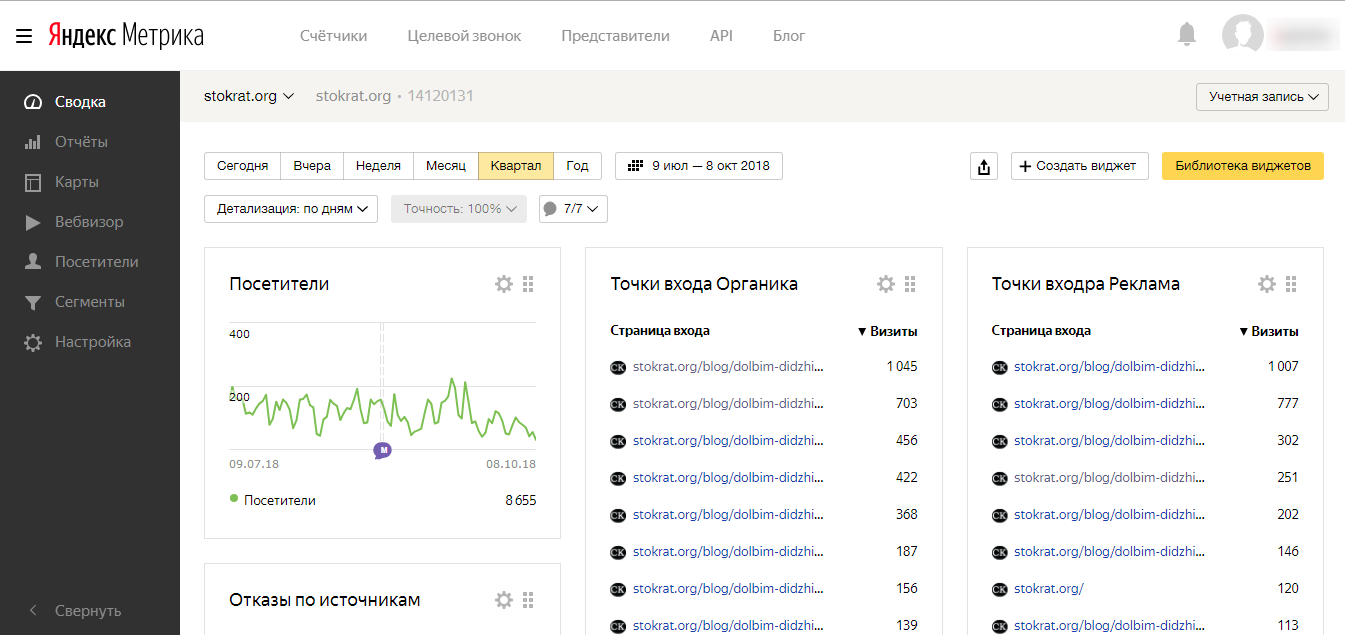Click the notifications bell icon
The height and width of the screenshot is (635, 1345).
pos(1187,35)
